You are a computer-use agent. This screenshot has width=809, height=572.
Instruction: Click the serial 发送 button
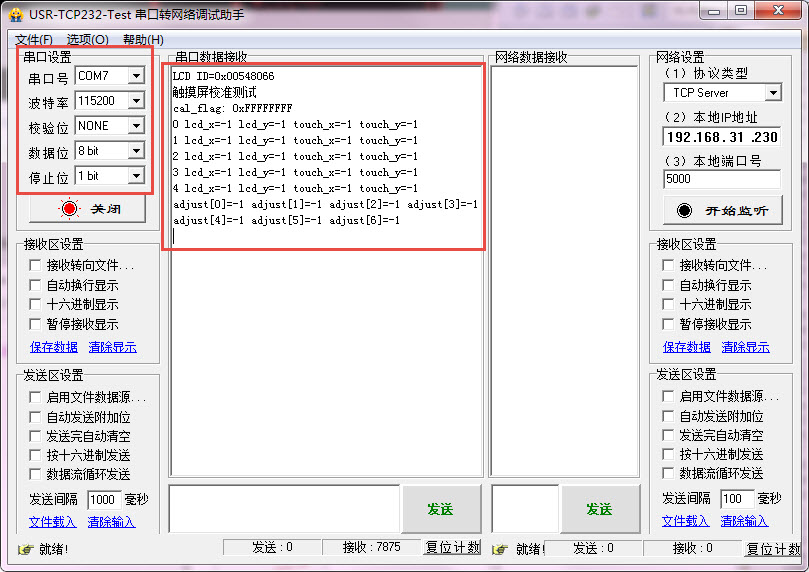[x=441, y=509]
